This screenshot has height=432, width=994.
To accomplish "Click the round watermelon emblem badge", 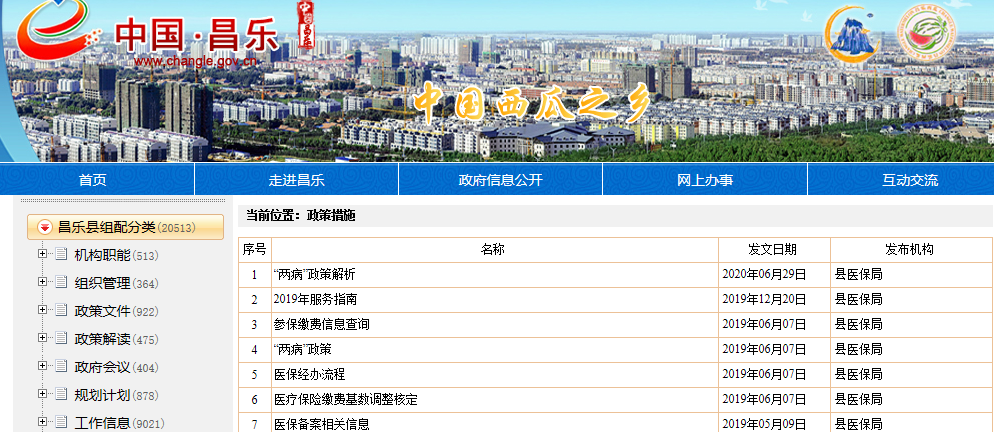I will point(926,34).
